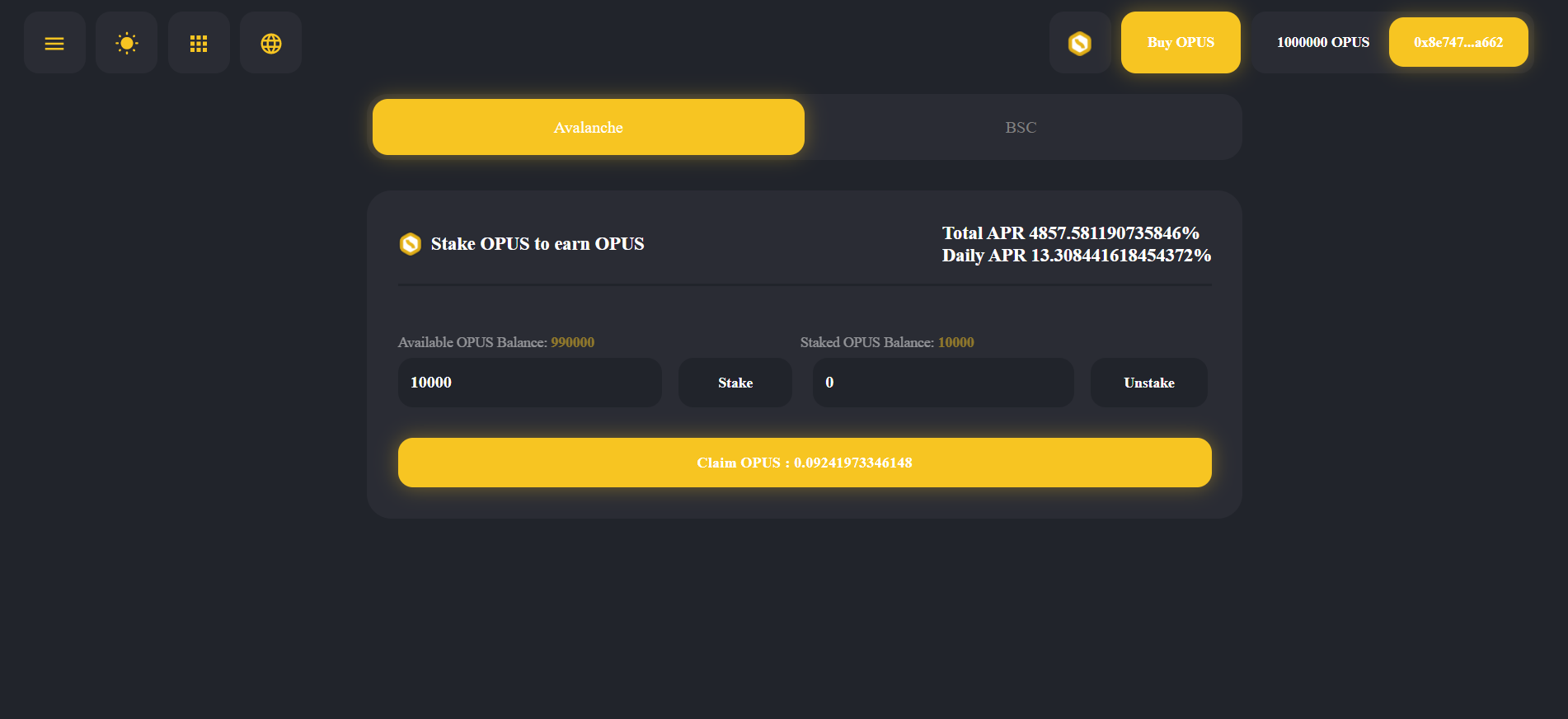
Task: Click the Stake OPUS to earn OPUS heading
Action: click(538, 244)
